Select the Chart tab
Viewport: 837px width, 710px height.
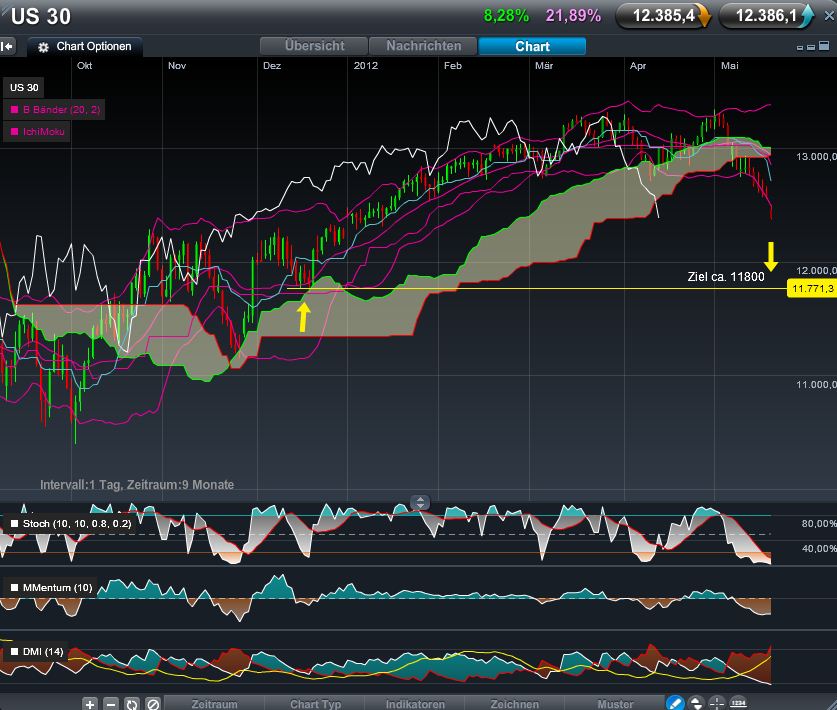pos(532,46)
